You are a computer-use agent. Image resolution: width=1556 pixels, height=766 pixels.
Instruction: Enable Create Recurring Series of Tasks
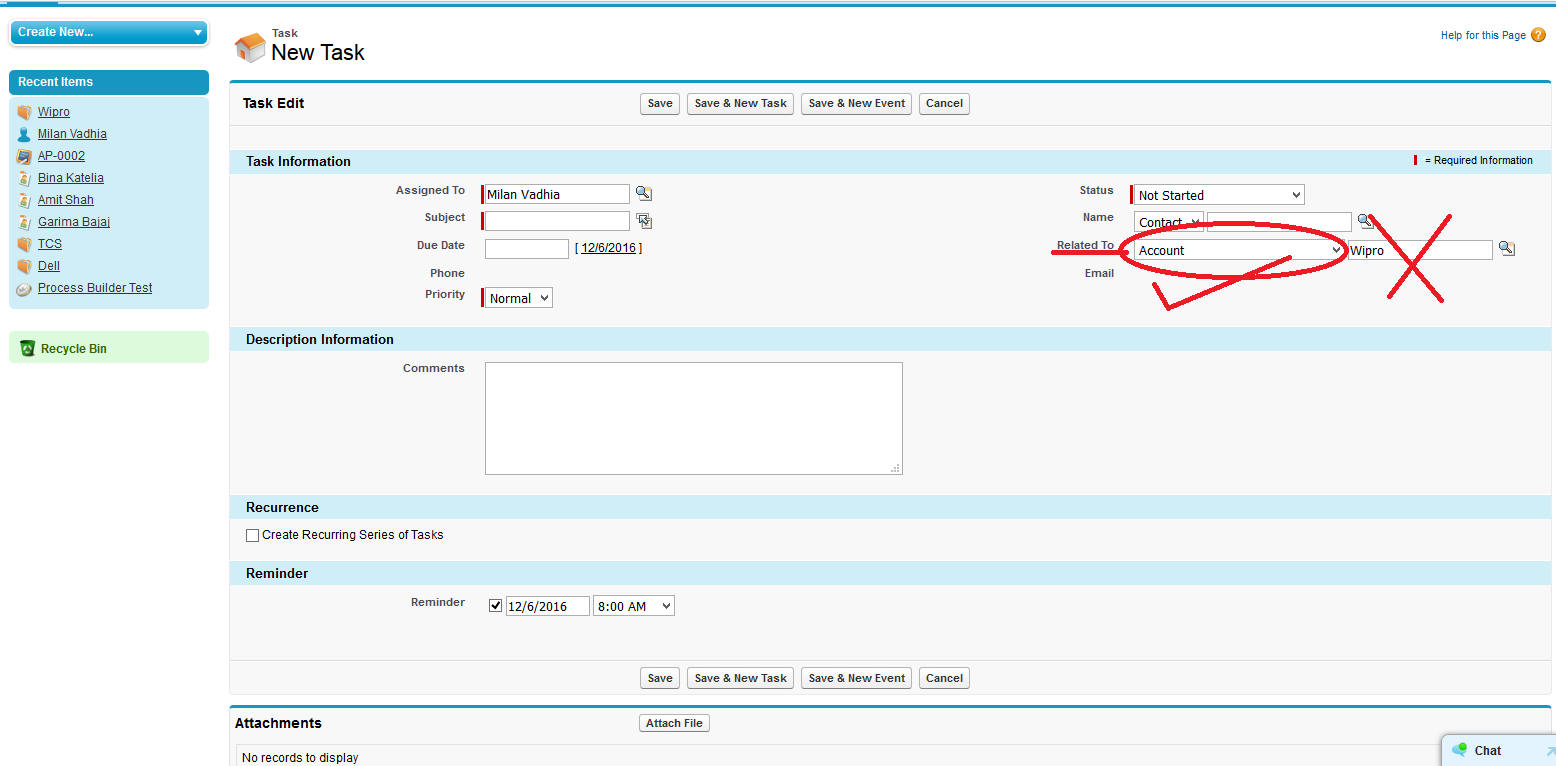point(252,535)
